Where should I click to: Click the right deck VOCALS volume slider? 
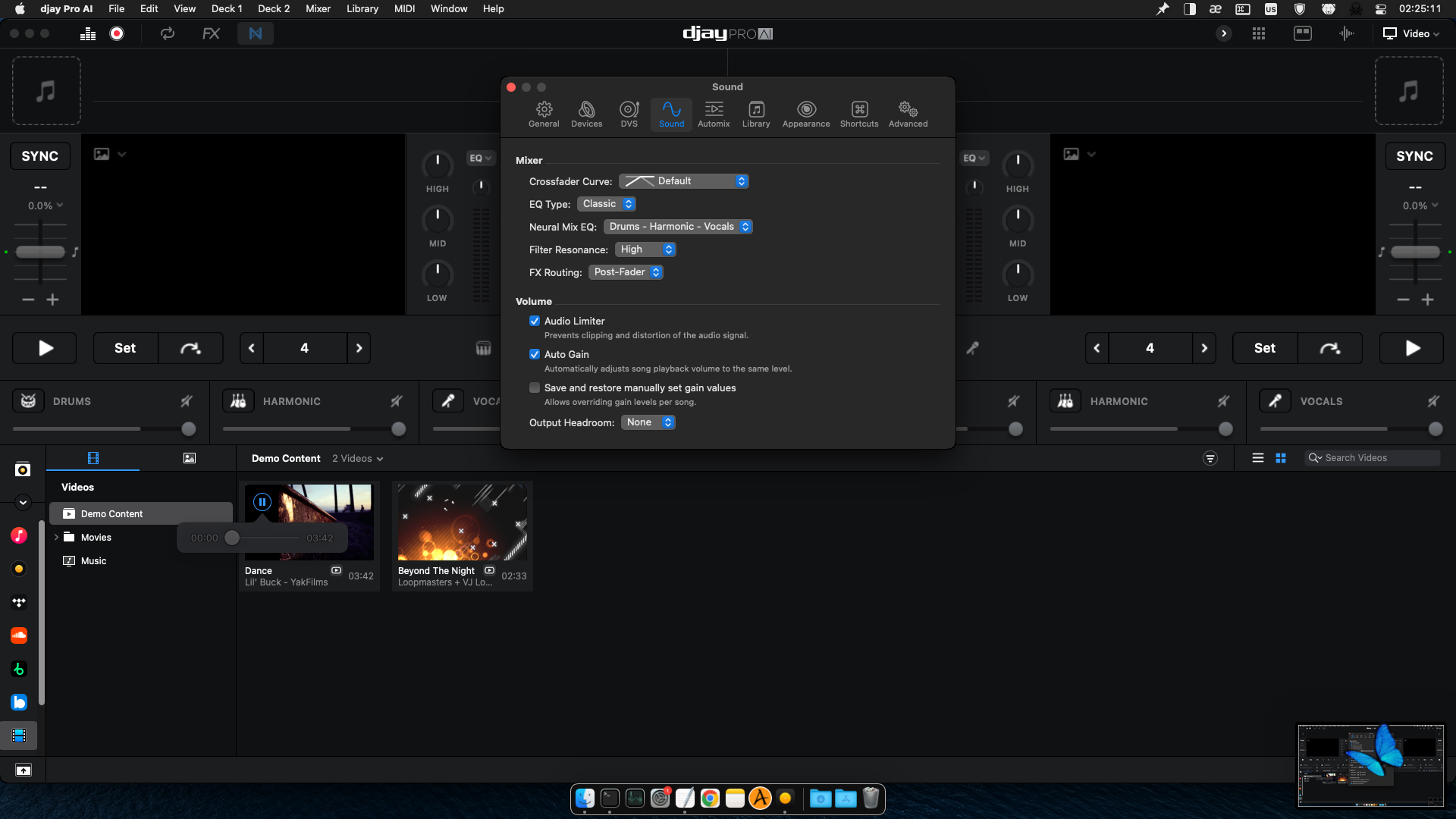(1351, 429)
